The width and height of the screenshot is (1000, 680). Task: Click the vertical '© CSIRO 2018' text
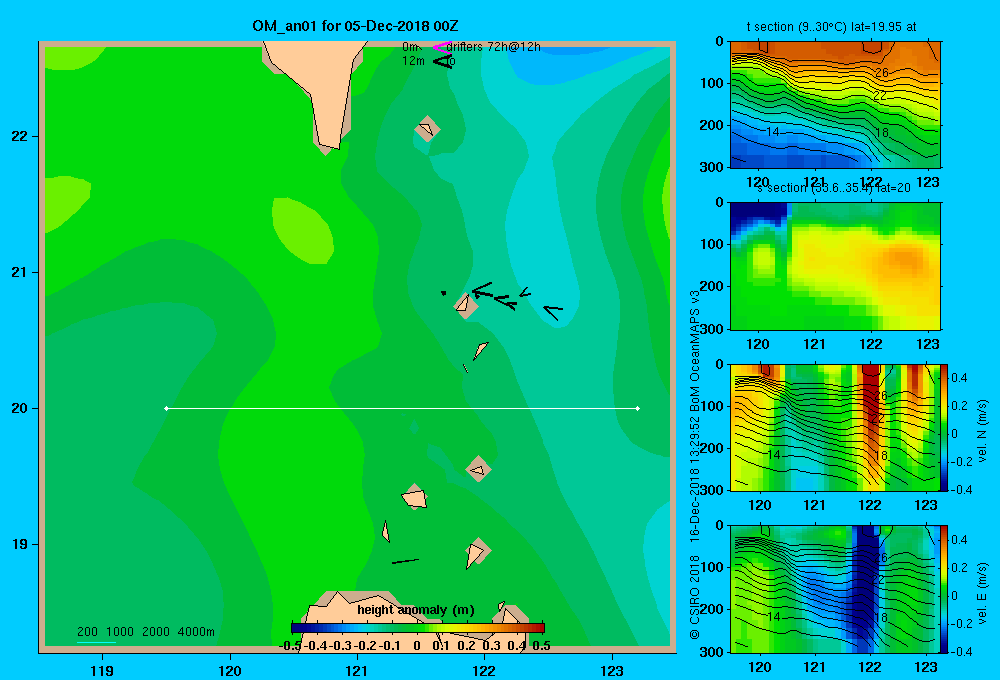point(695,597)
